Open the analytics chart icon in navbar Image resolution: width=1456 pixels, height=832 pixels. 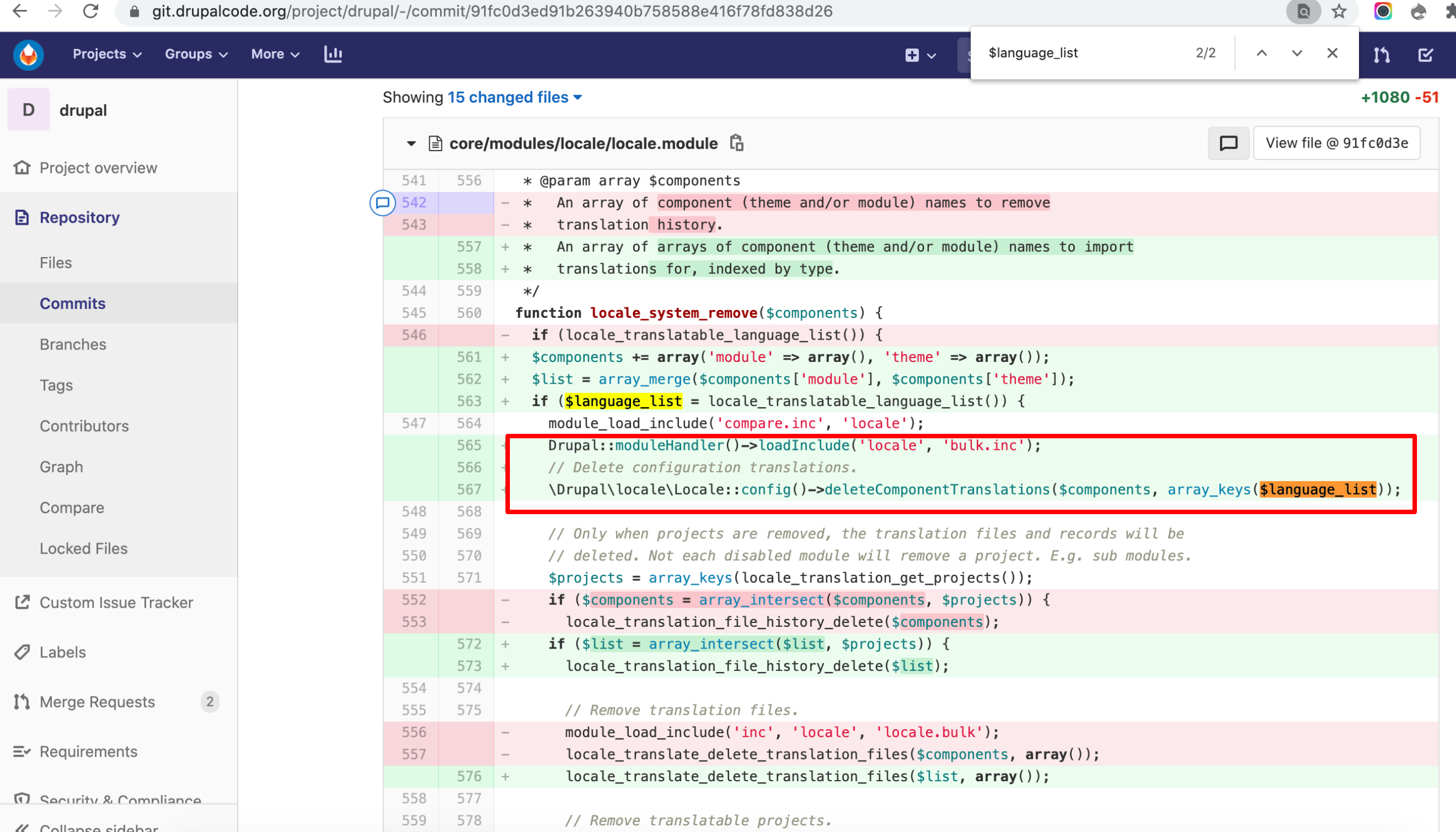pyautogui.click(x=333, y=54)
